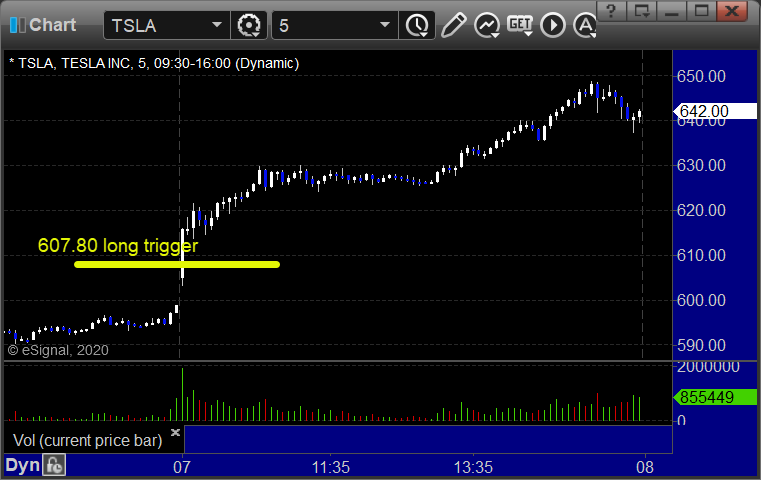
Task: Click the Vol (current price bar) label
Action: click(87, 440)
